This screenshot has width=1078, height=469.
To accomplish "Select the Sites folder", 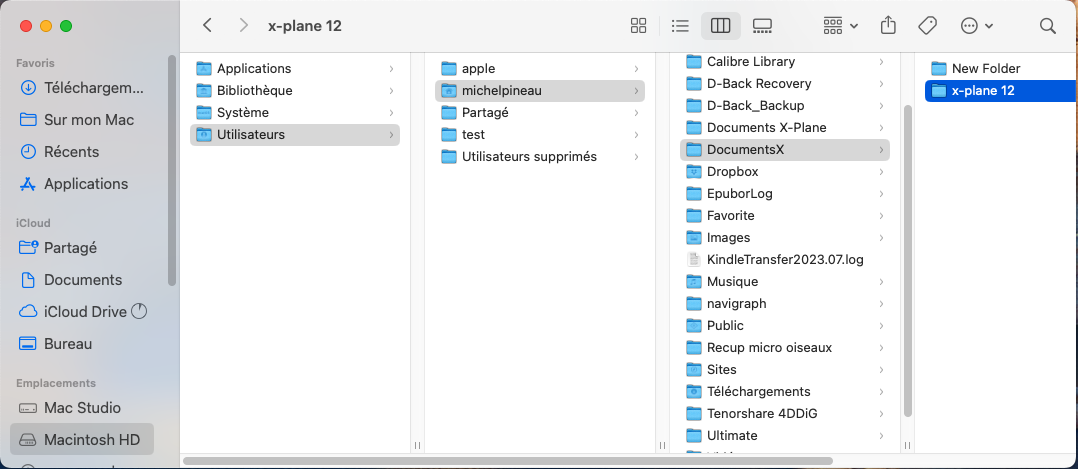I will coord(784,369).
